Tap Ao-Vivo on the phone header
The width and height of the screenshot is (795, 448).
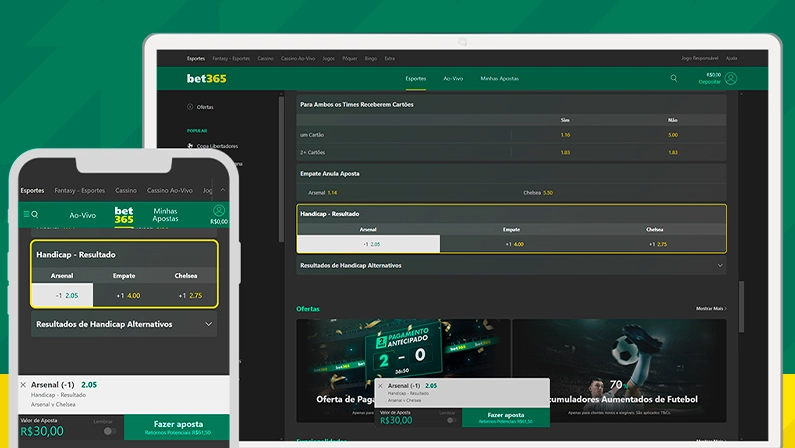pos(83,215)
